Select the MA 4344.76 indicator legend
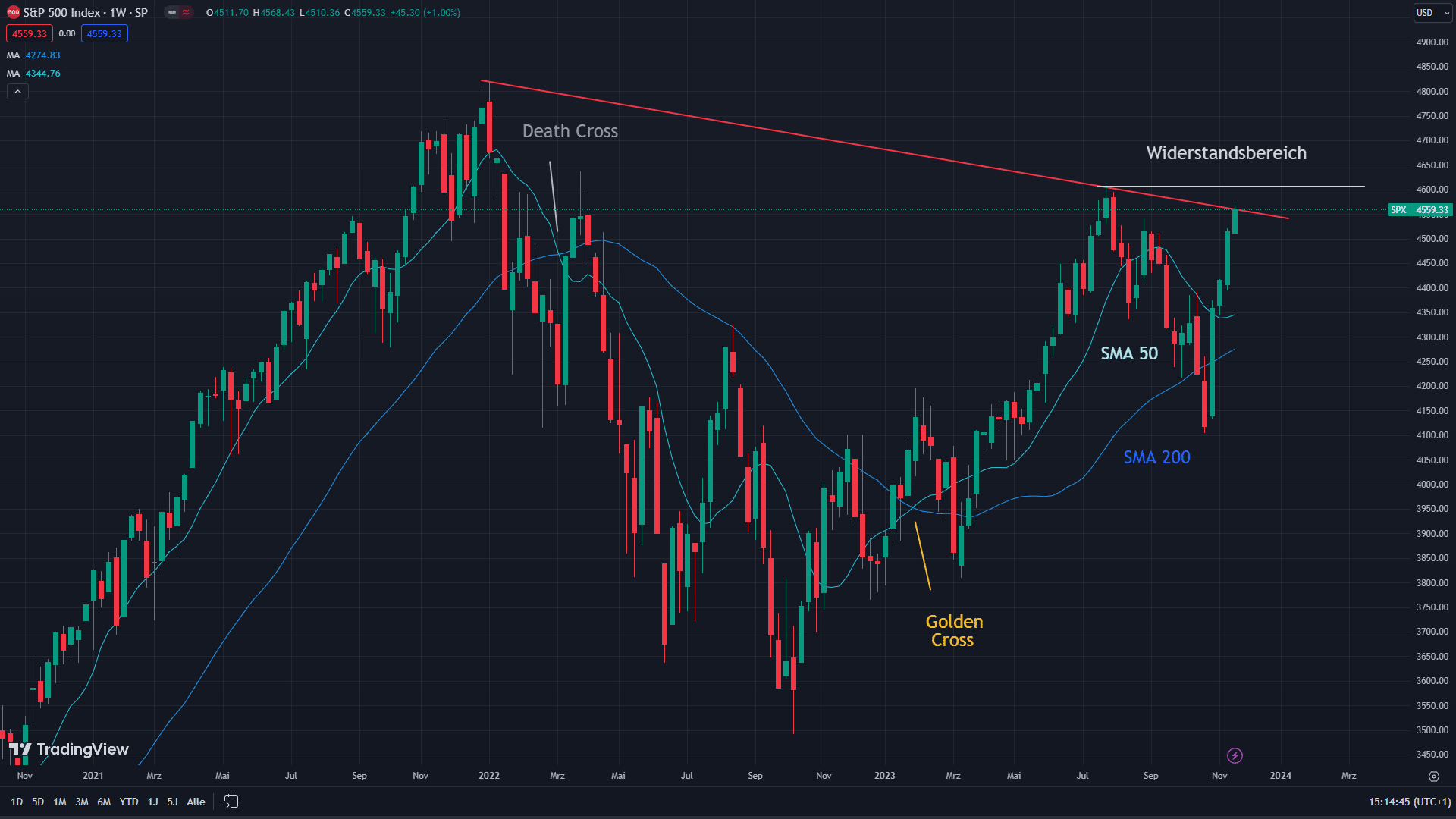Screen dimensions: 1456x819 33,74
